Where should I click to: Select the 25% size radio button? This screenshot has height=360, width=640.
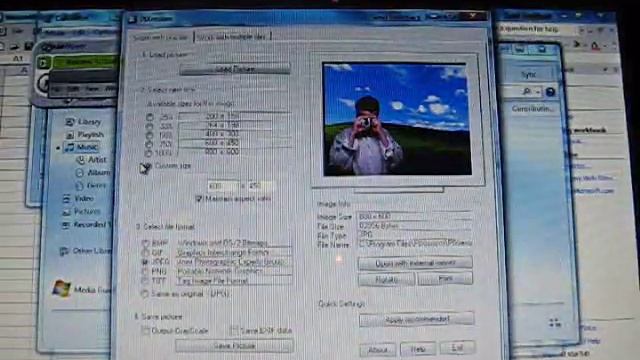[150, 117]
